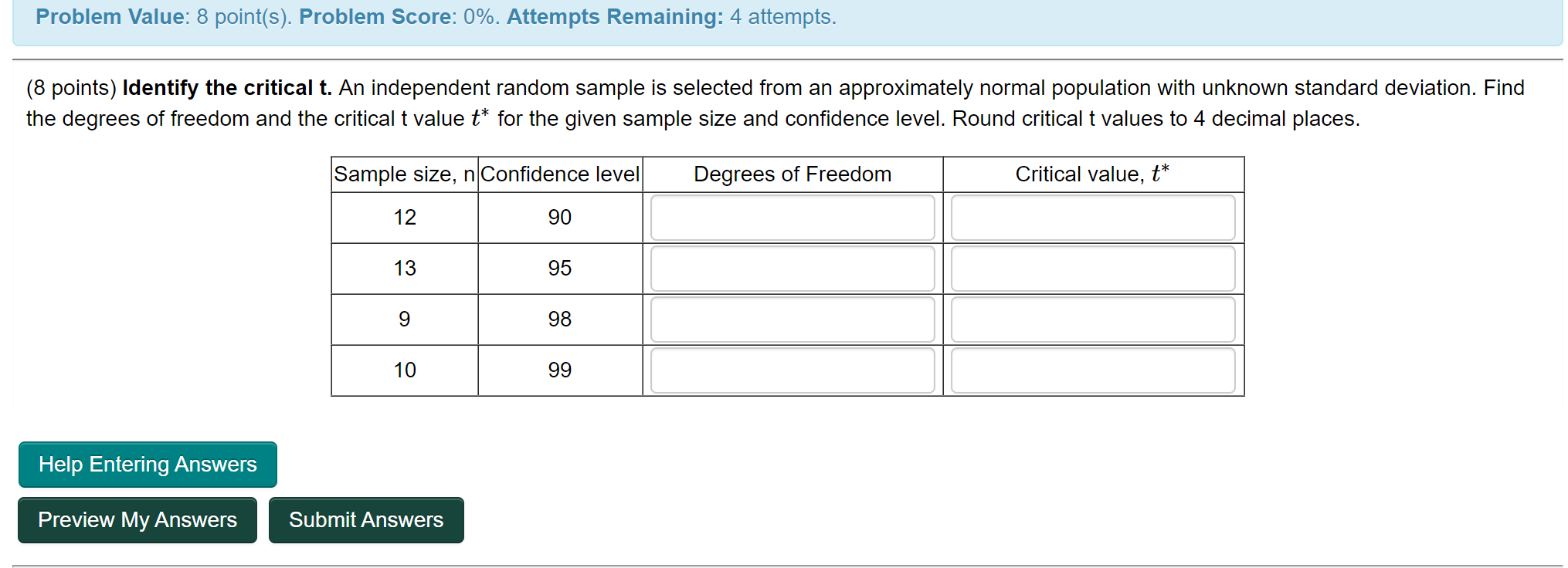Viewport: 1568px width, 568px height.
Task: Focus critical value field for 95 confidence
Action: tap(1093, 269)
